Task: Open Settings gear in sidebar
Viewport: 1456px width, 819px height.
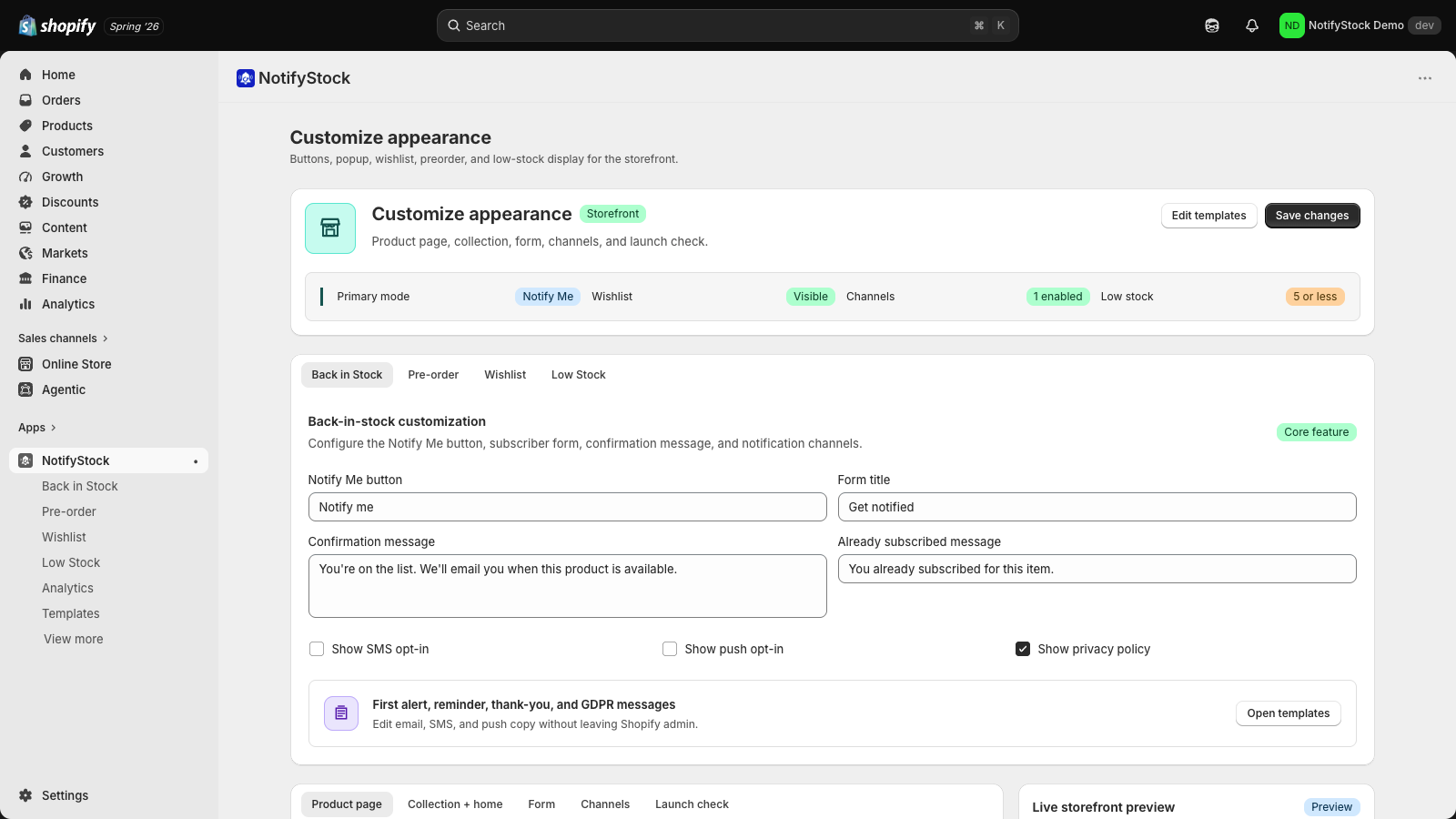Action: point(25,795)
